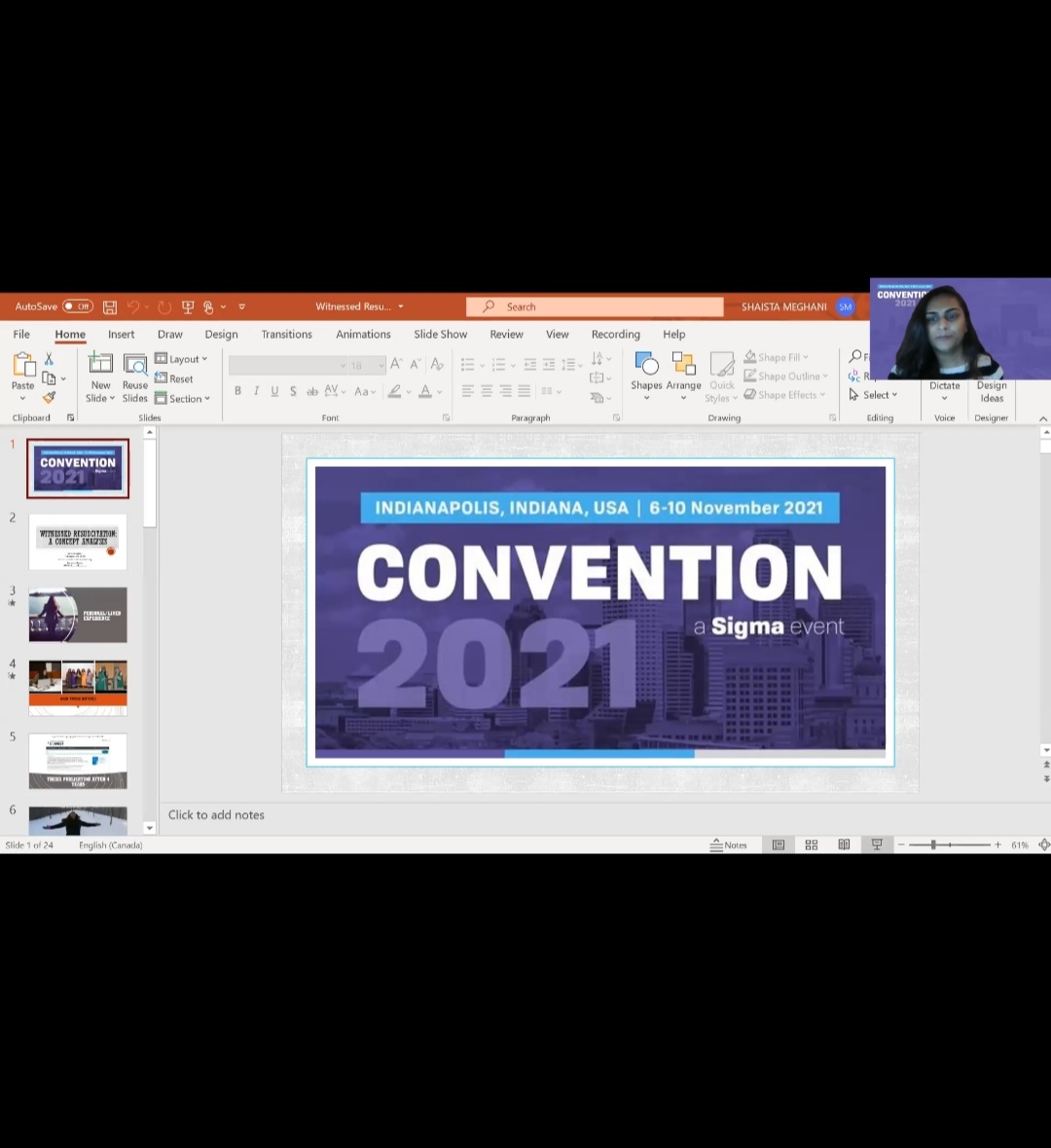Collapse the ribbon with chevron
The height and width of the screenshot is (1148, 1051).
1043,418
